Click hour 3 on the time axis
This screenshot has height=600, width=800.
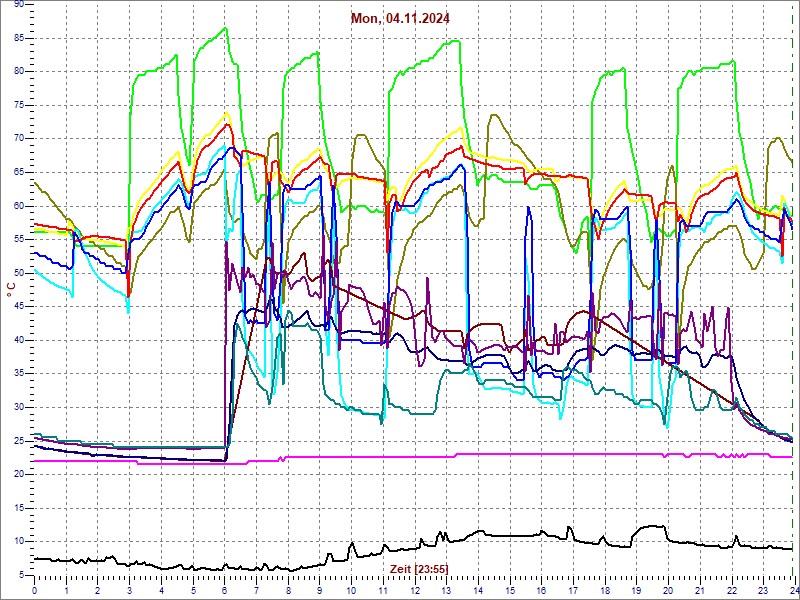(x=129, y=590)
